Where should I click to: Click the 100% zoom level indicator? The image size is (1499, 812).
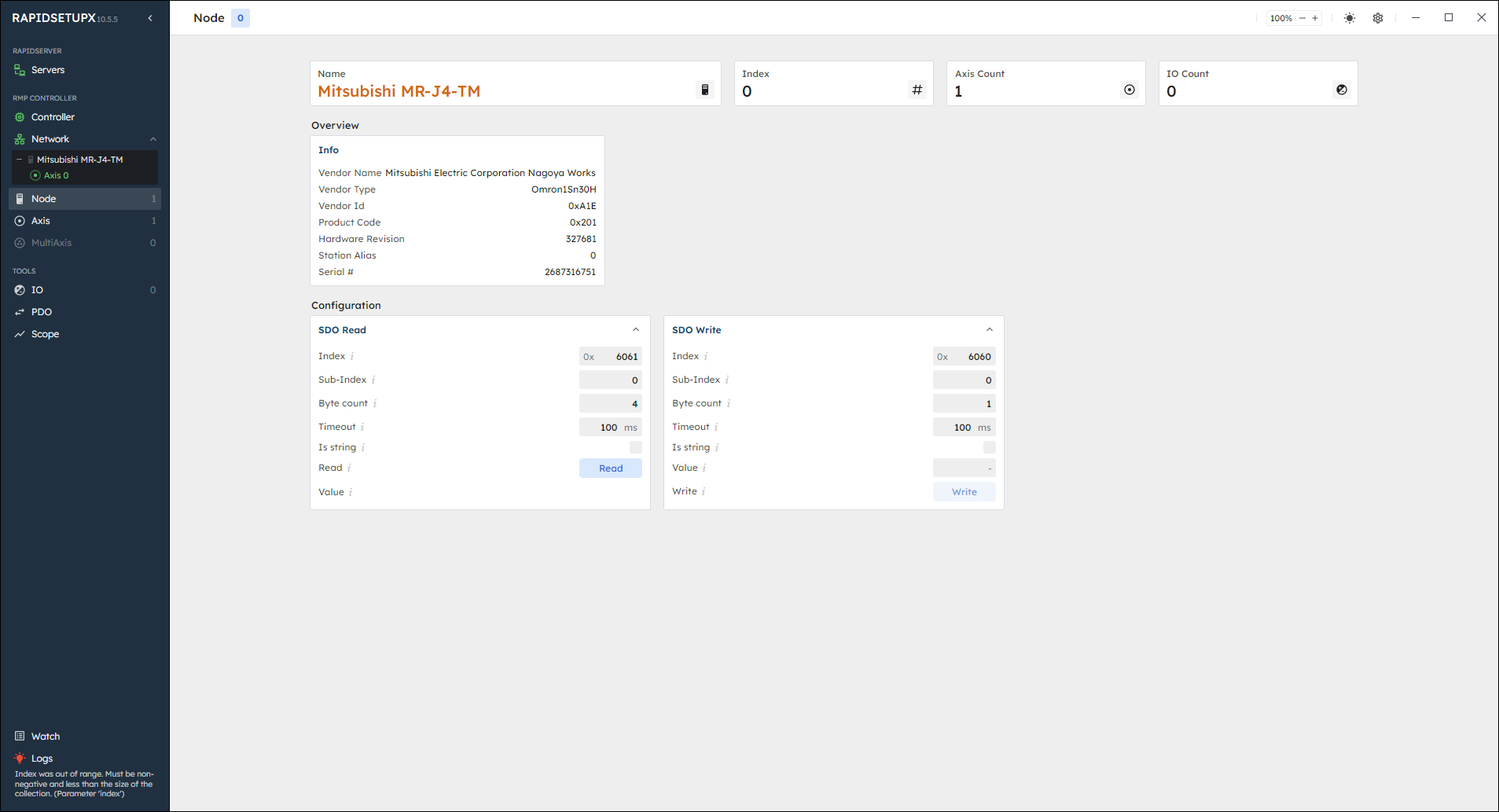(x=1281, y=18)
